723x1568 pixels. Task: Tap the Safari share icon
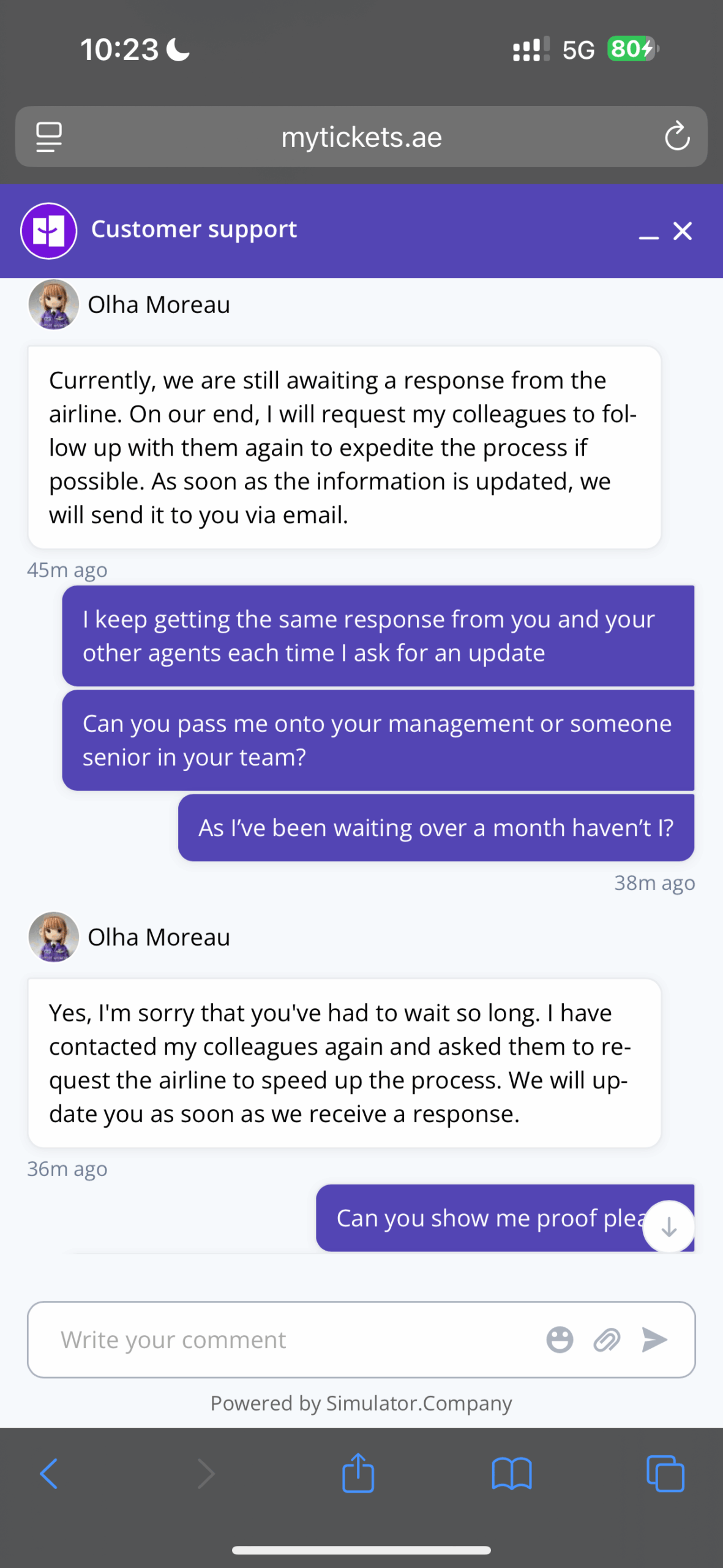(x=358, y=1473)
